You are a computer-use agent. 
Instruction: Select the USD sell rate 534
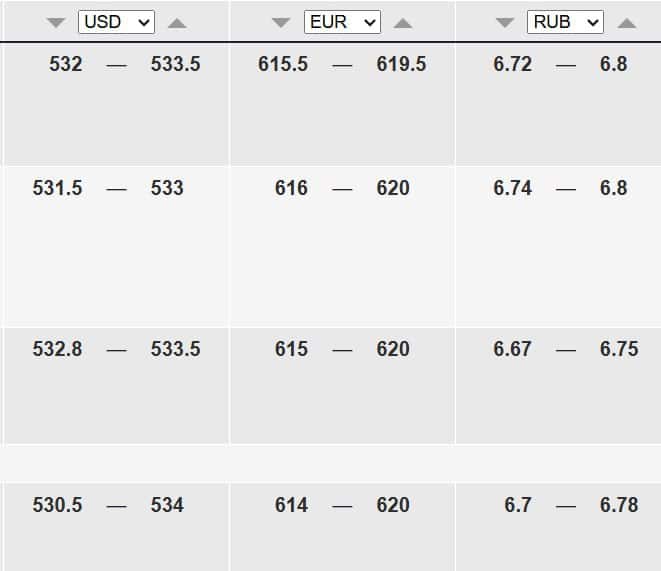click(167, 505)
